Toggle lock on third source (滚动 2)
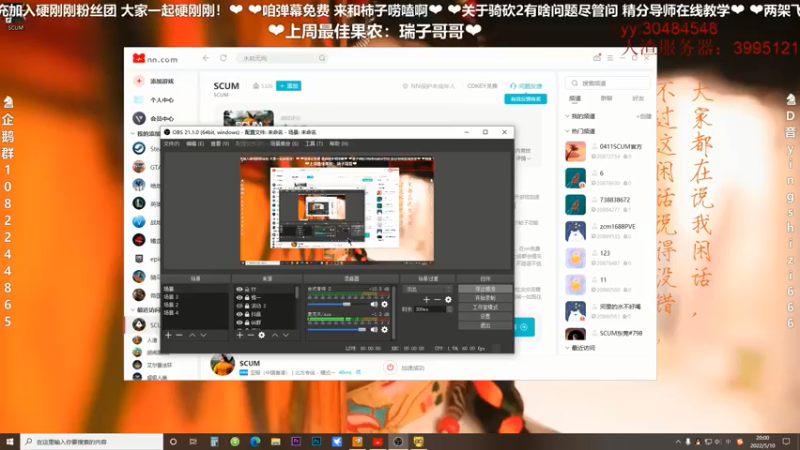Image resolution: width=800 pixels, height=450 pixels. point(247,306)
